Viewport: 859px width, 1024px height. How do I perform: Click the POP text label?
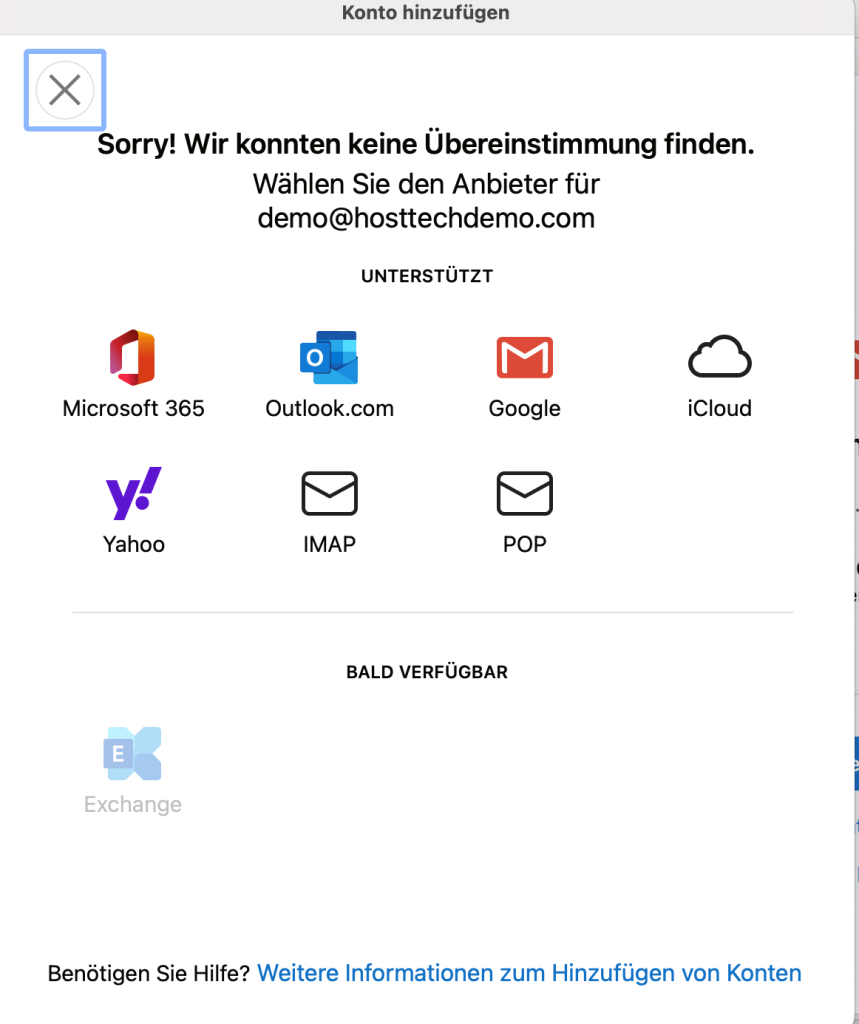pyautogui.click(x=525, y=544)
